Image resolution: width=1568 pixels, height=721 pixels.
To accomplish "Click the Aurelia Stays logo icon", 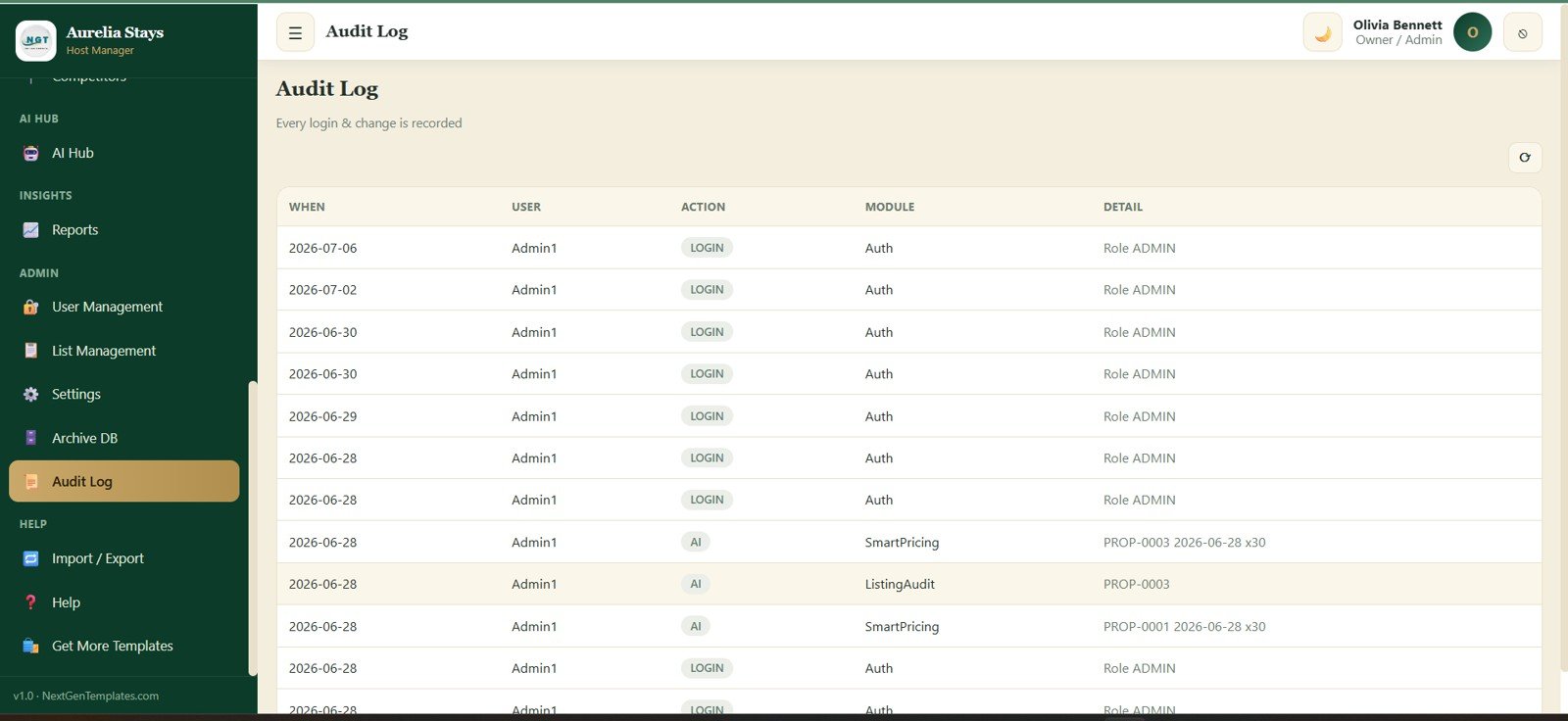I will 36,40.
